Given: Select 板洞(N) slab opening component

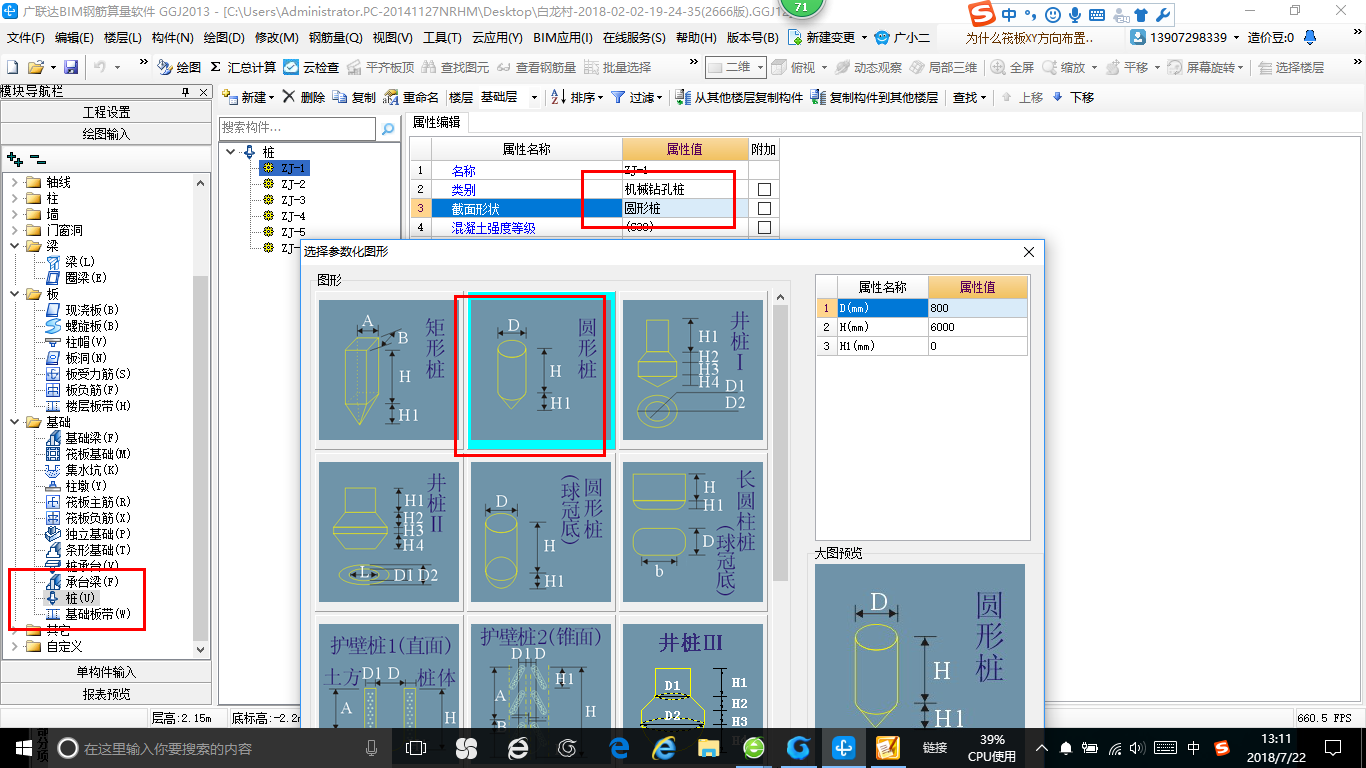Looking at the screenshot, I should 77,358.
